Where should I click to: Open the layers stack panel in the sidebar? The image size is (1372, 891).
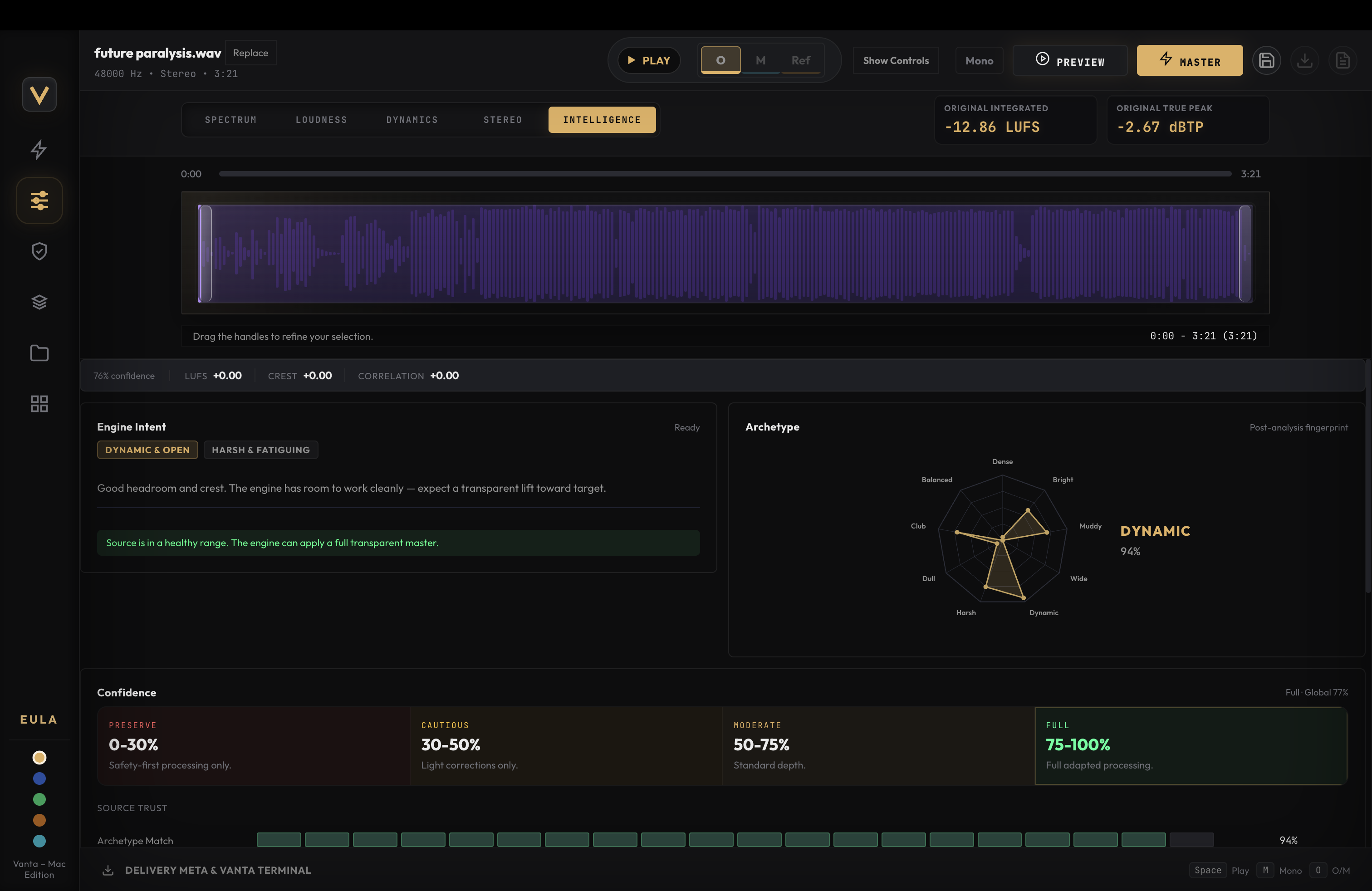pos(39,301)
